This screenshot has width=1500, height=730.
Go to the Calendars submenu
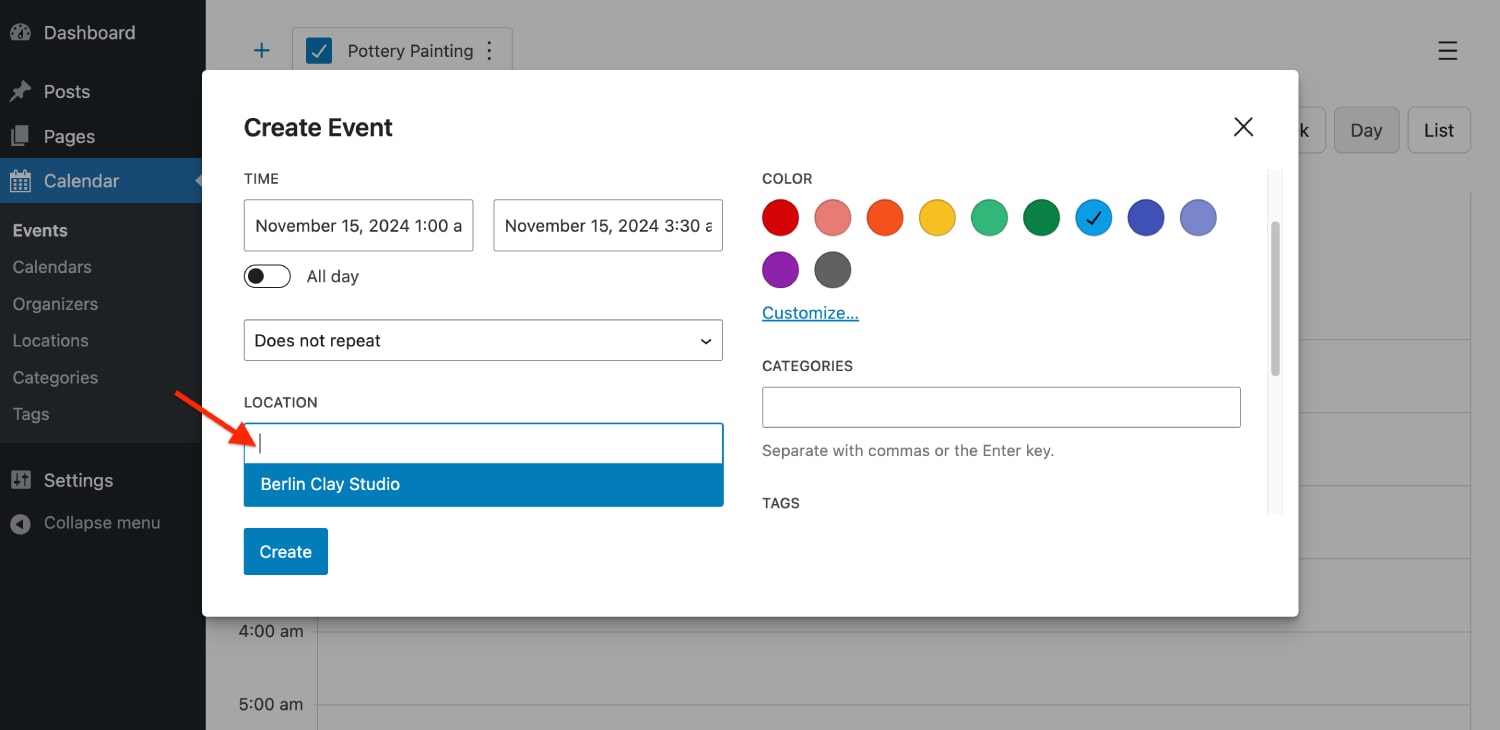tap(52, 267)
